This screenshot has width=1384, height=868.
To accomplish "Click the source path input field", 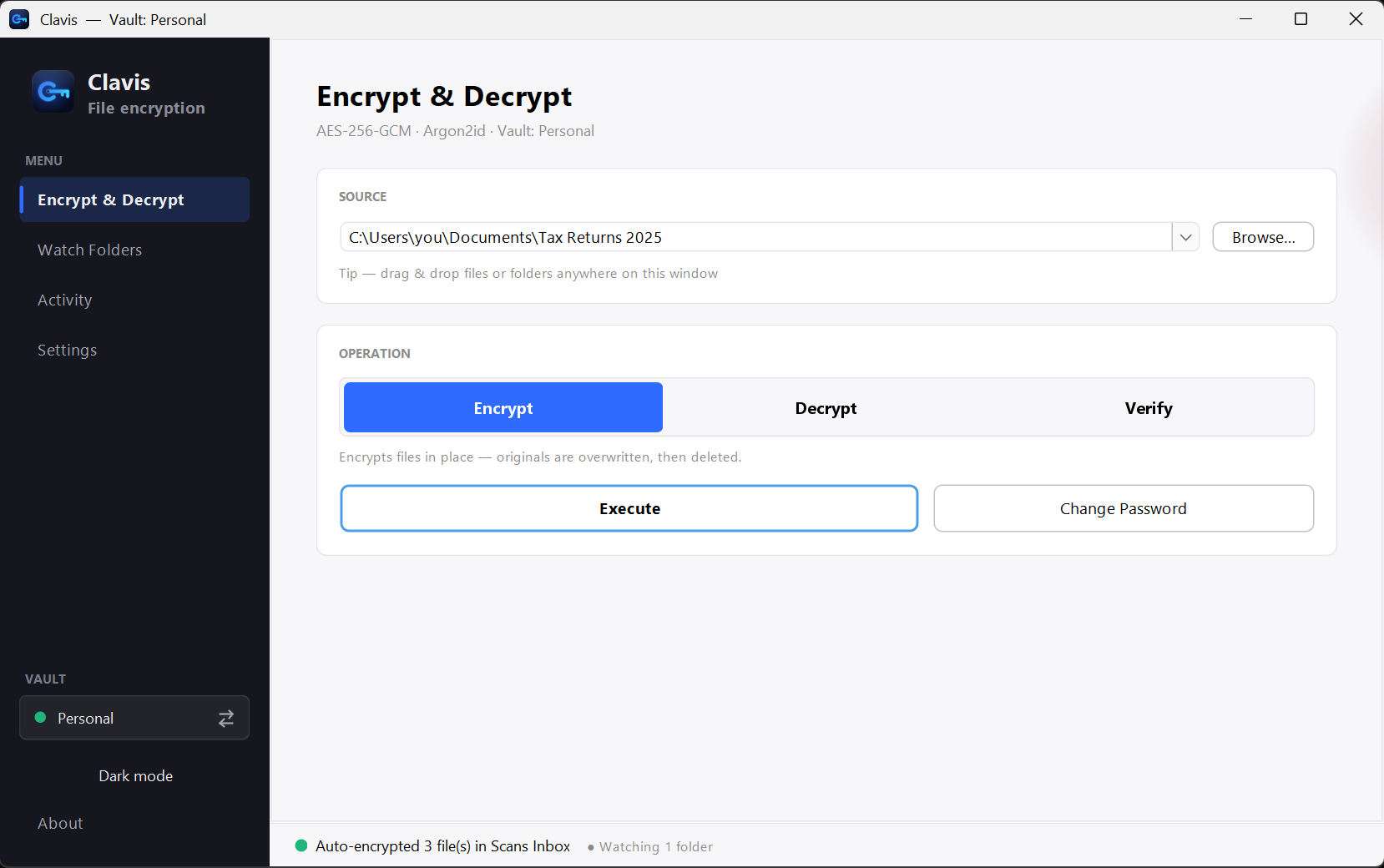I will (756, 237).
